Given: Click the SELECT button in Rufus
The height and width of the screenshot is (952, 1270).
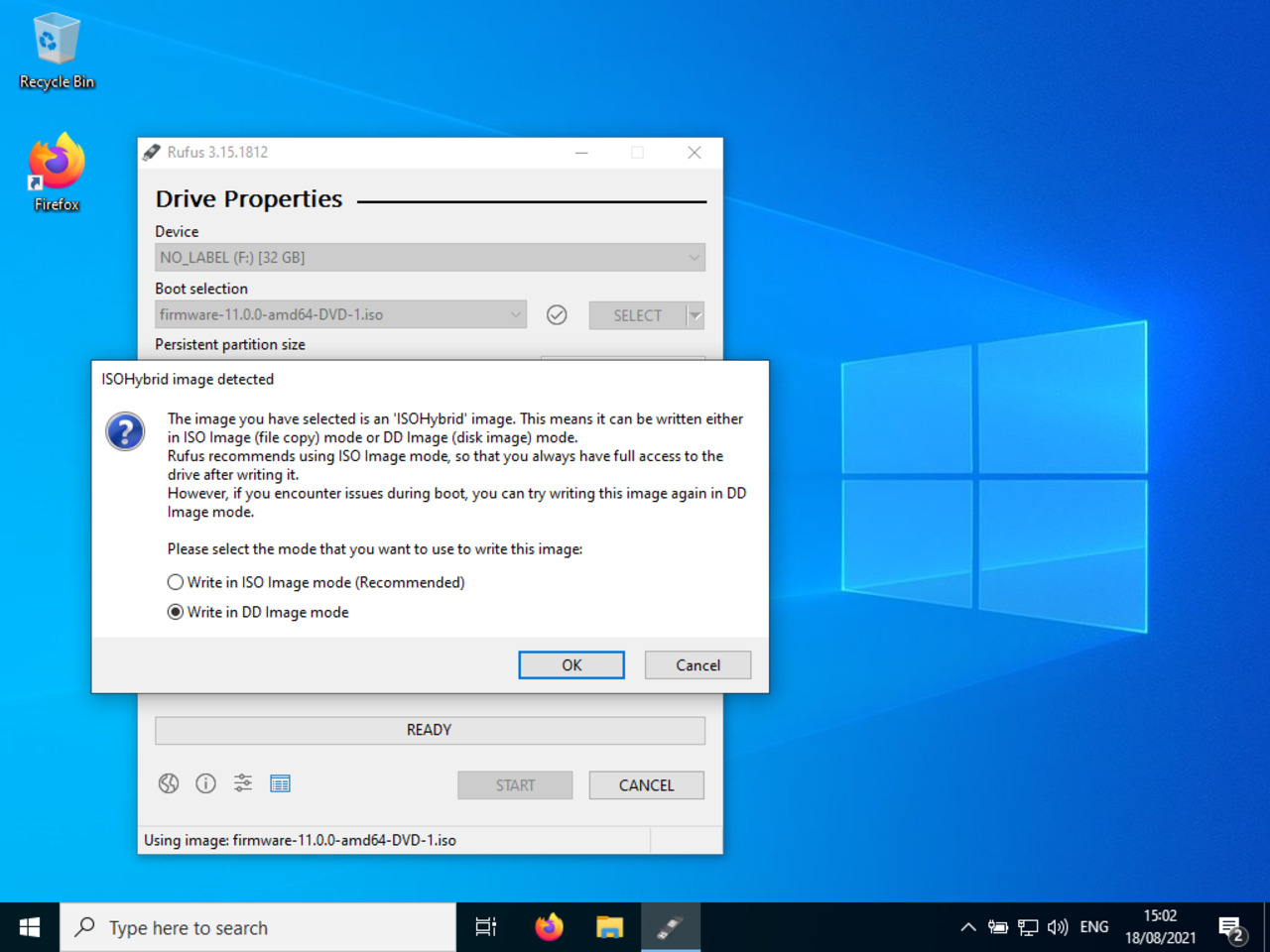Looking at the screenshot, I should point(637,315).
